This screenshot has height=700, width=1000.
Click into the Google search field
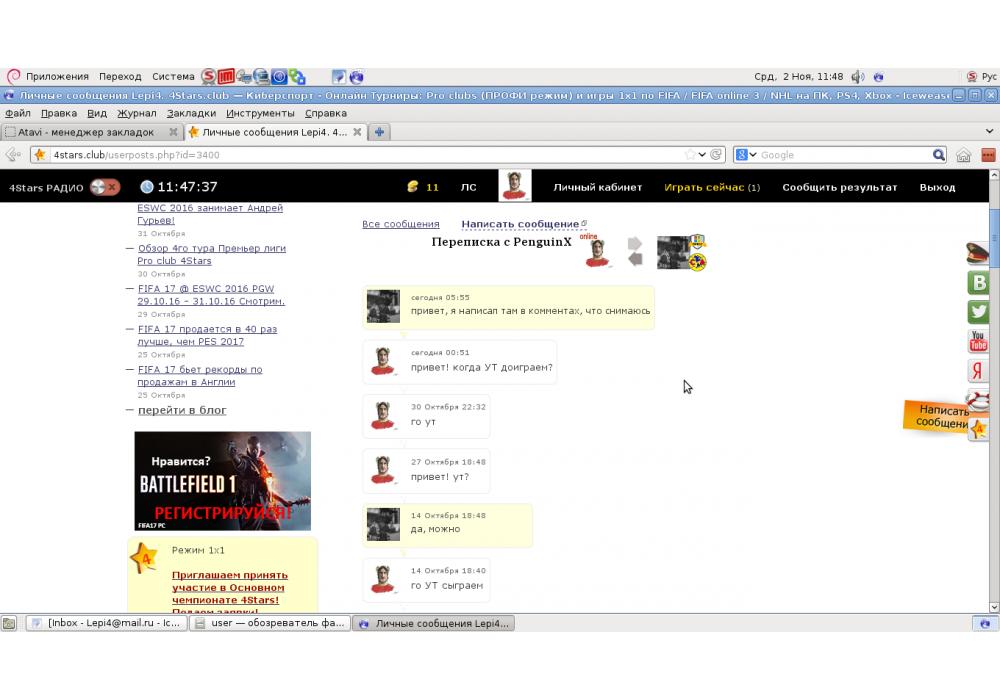840,155
